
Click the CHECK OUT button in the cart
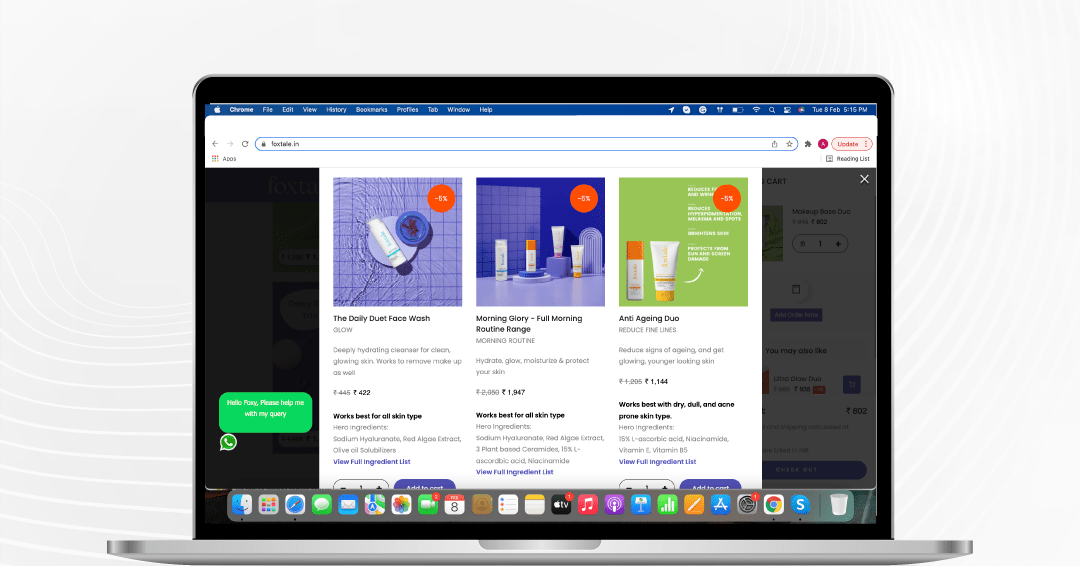point(797,470)
